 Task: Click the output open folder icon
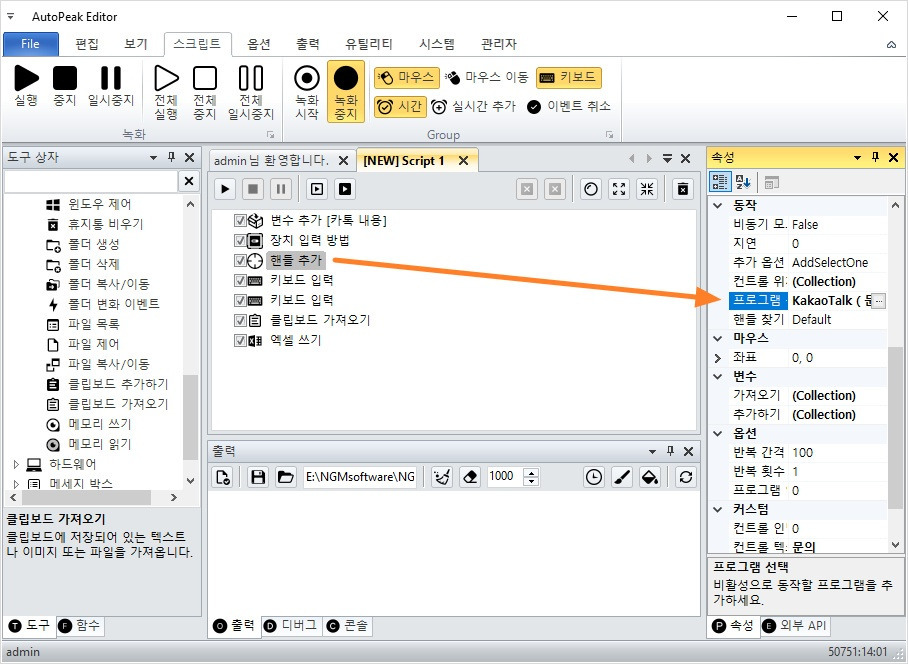[285, 477]
